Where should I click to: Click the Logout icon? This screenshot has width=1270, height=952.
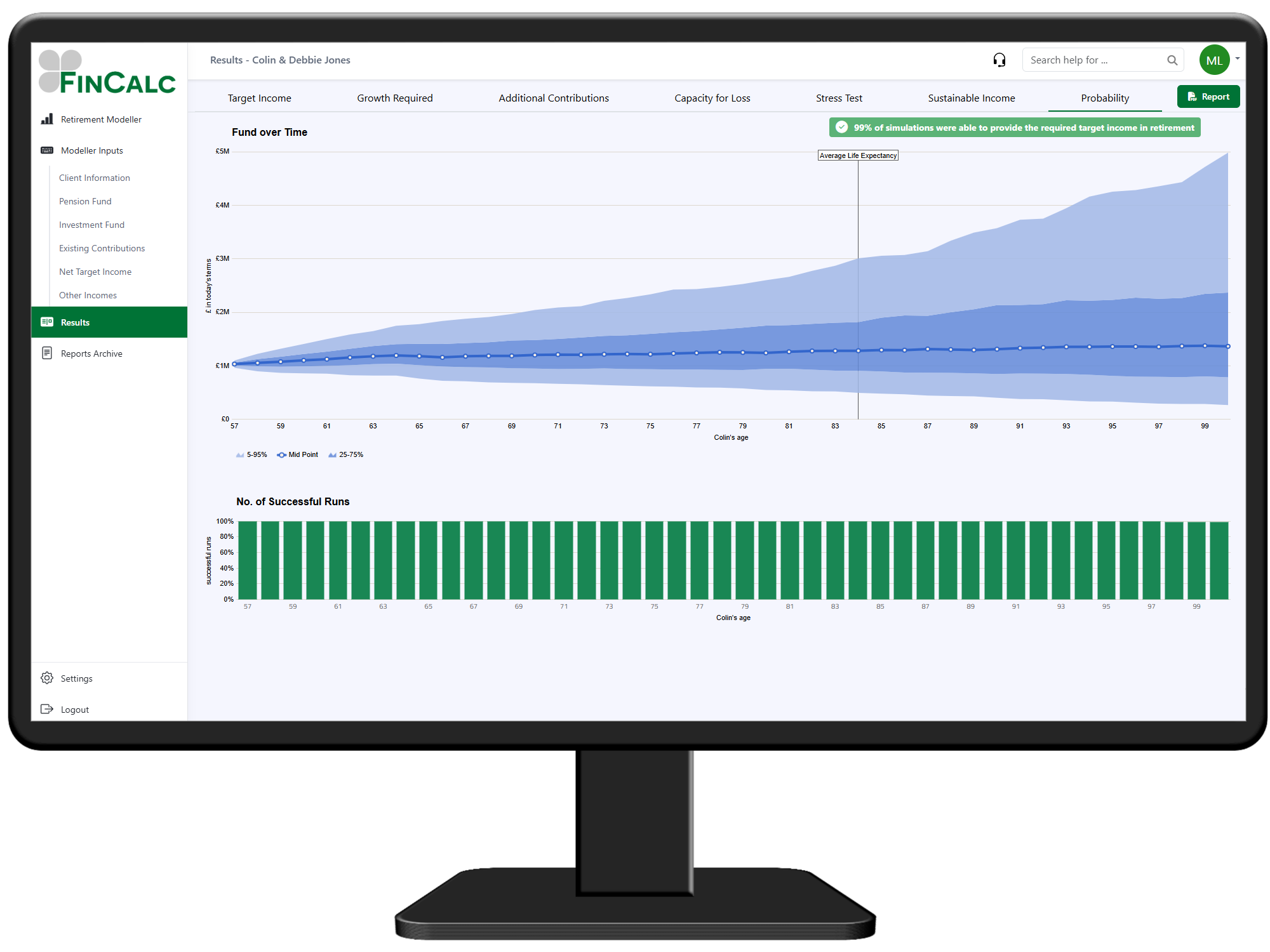[47, 709]
